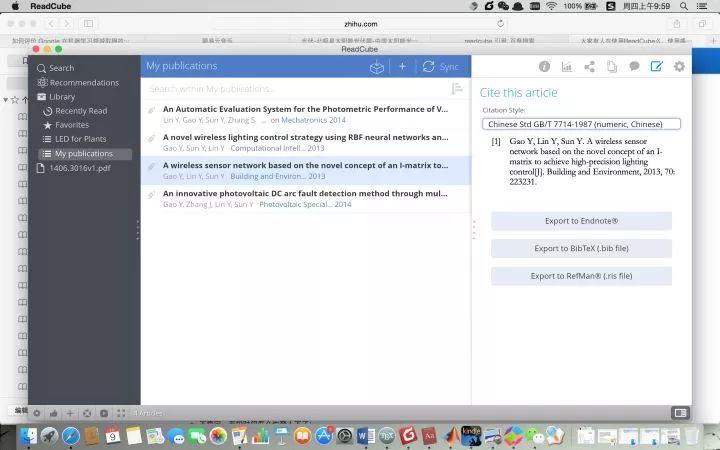Click the fullscreen icon in bottom toolbar

[x=121, y=413]
